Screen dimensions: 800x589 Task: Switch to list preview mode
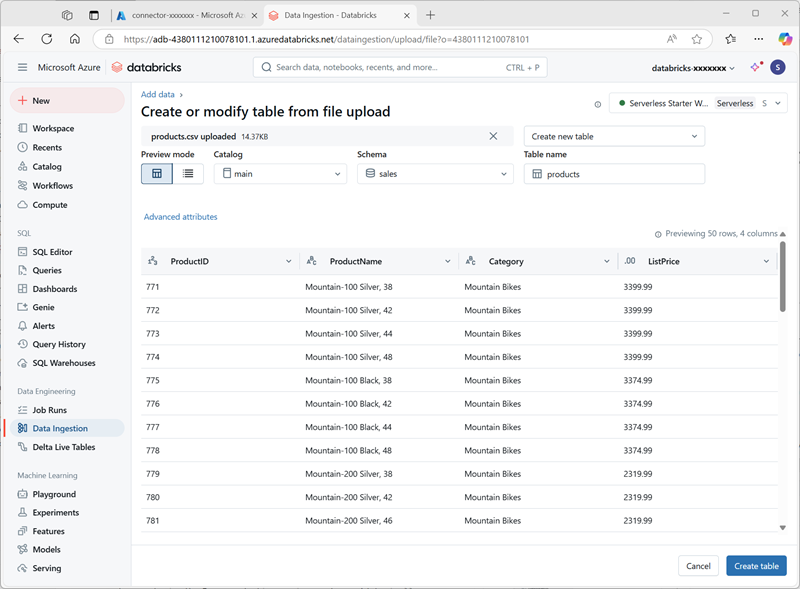pos(188,174)
